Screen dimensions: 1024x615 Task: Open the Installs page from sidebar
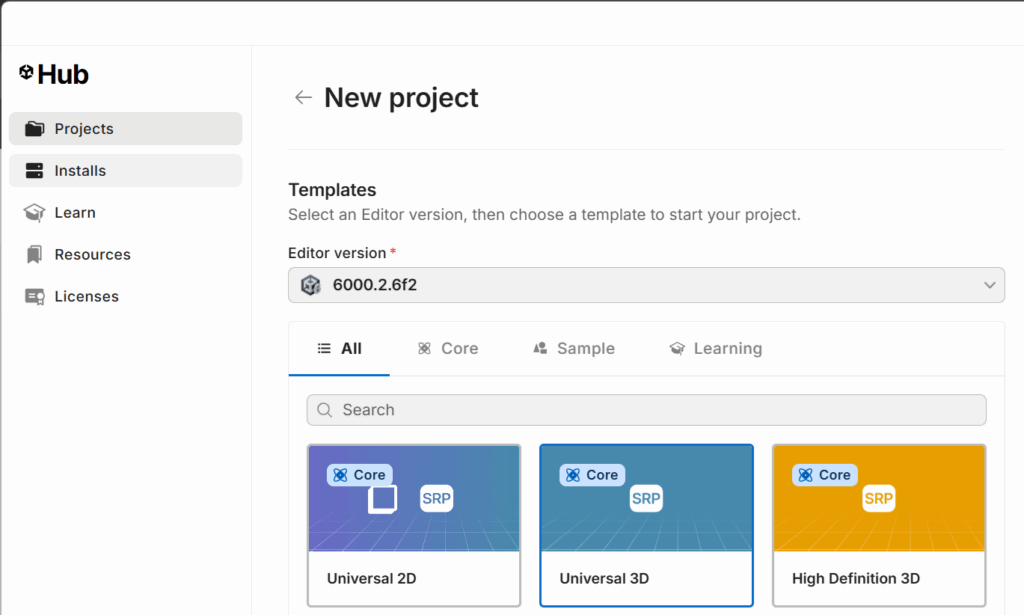click(x=80, y=171)
